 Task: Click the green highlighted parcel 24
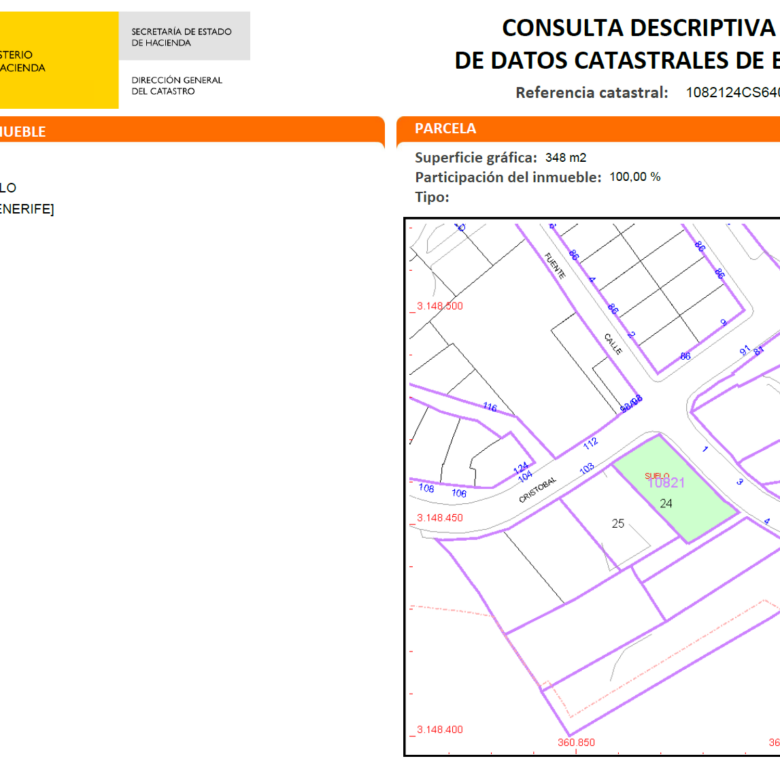pyautogui.click(x=675, y=489)
